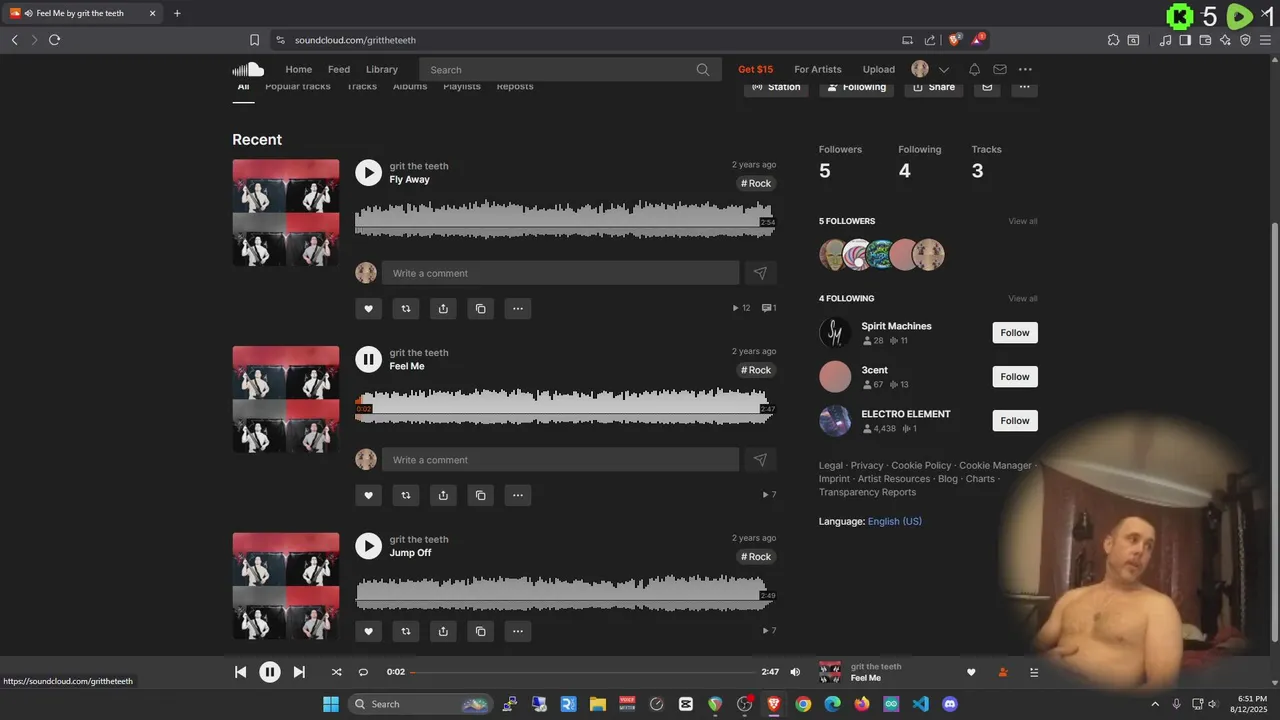Open the Home page
Image resolution: width=1280 pixels, height=720 pixels.
298,69
